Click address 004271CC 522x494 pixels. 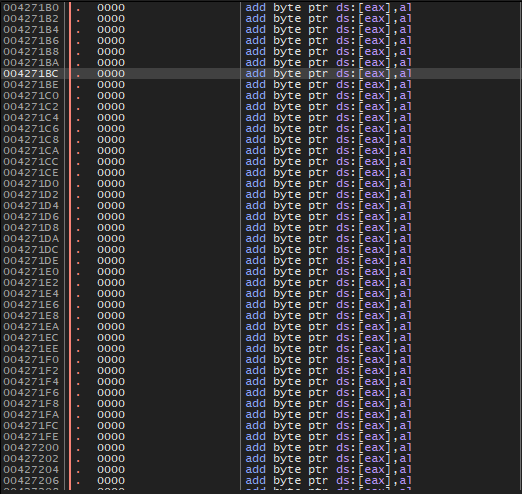pos(31,162)
